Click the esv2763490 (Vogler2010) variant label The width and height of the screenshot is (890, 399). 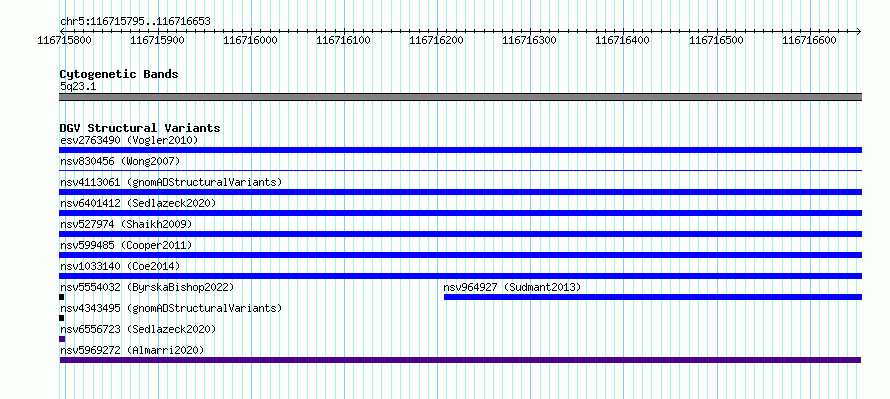[129, 140]
